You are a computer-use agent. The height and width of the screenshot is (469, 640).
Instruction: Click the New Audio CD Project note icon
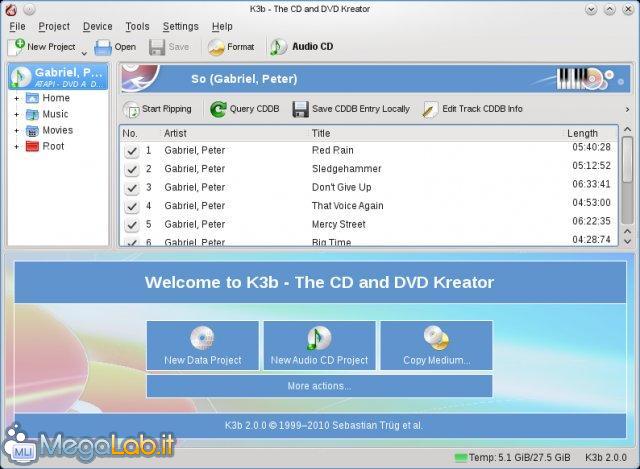click(319, 338)
